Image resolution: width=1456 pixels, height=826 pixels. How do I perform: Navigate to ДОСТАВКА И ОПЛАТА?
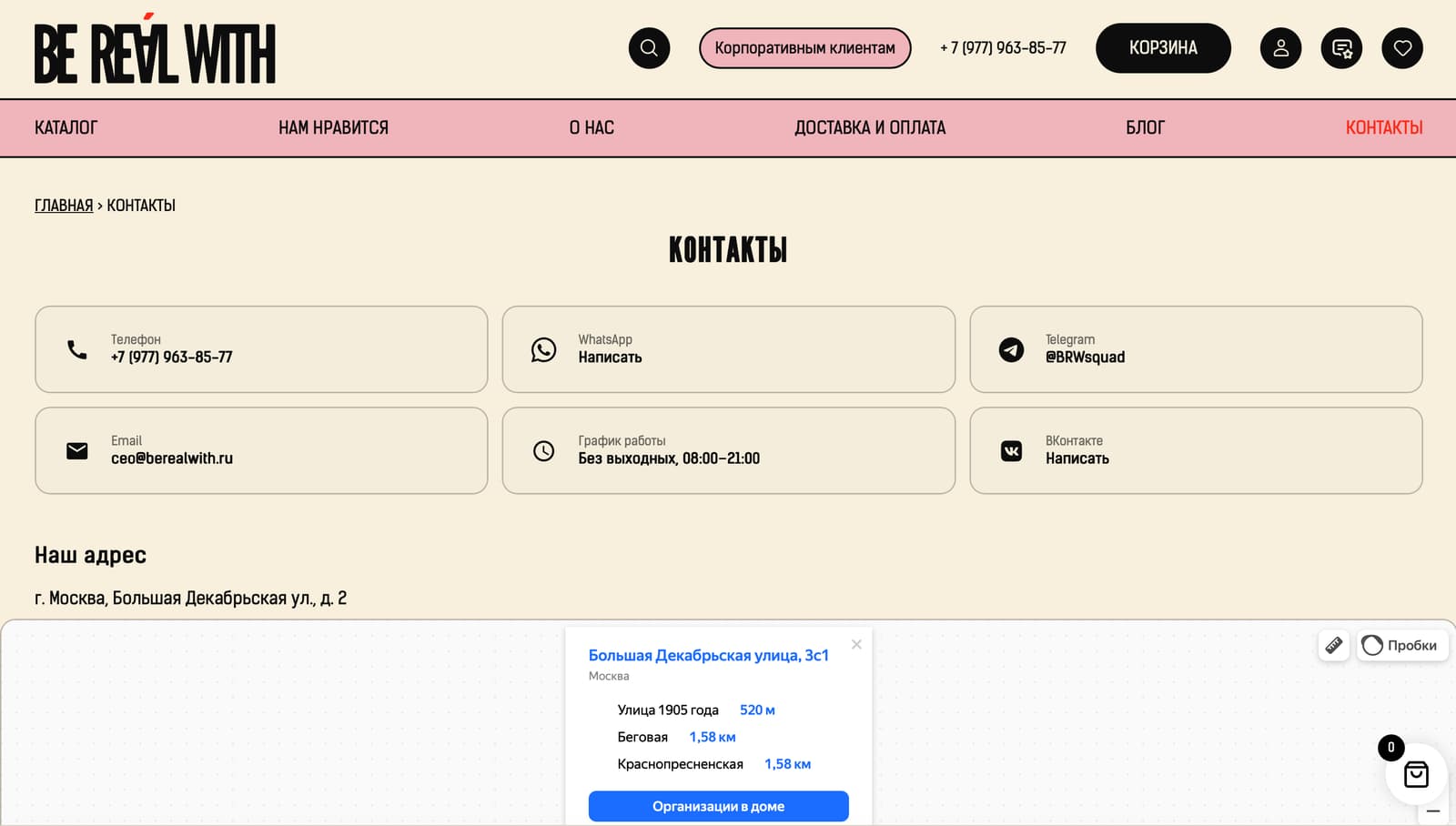[x=870, y=127]
